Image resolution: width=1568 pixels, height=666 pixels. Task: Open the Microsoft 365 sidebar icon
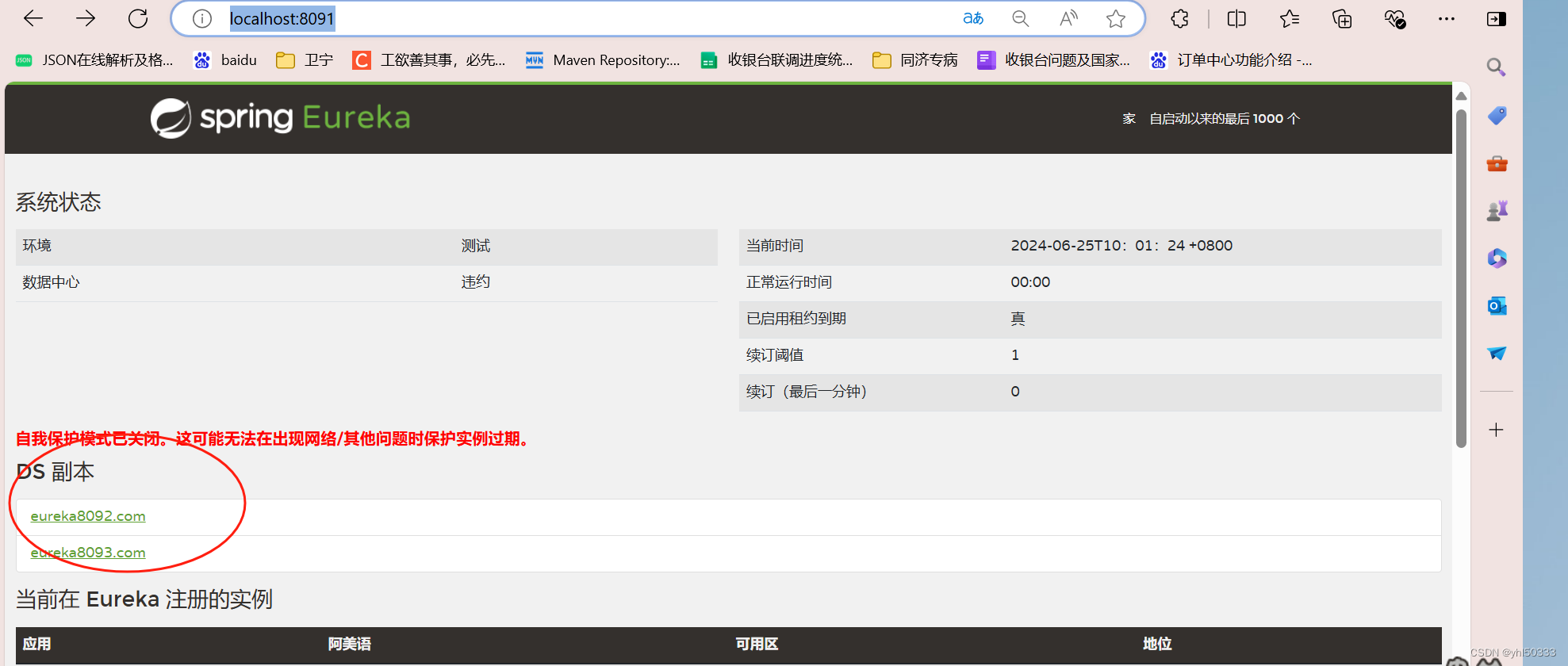tap(1497, 258)
